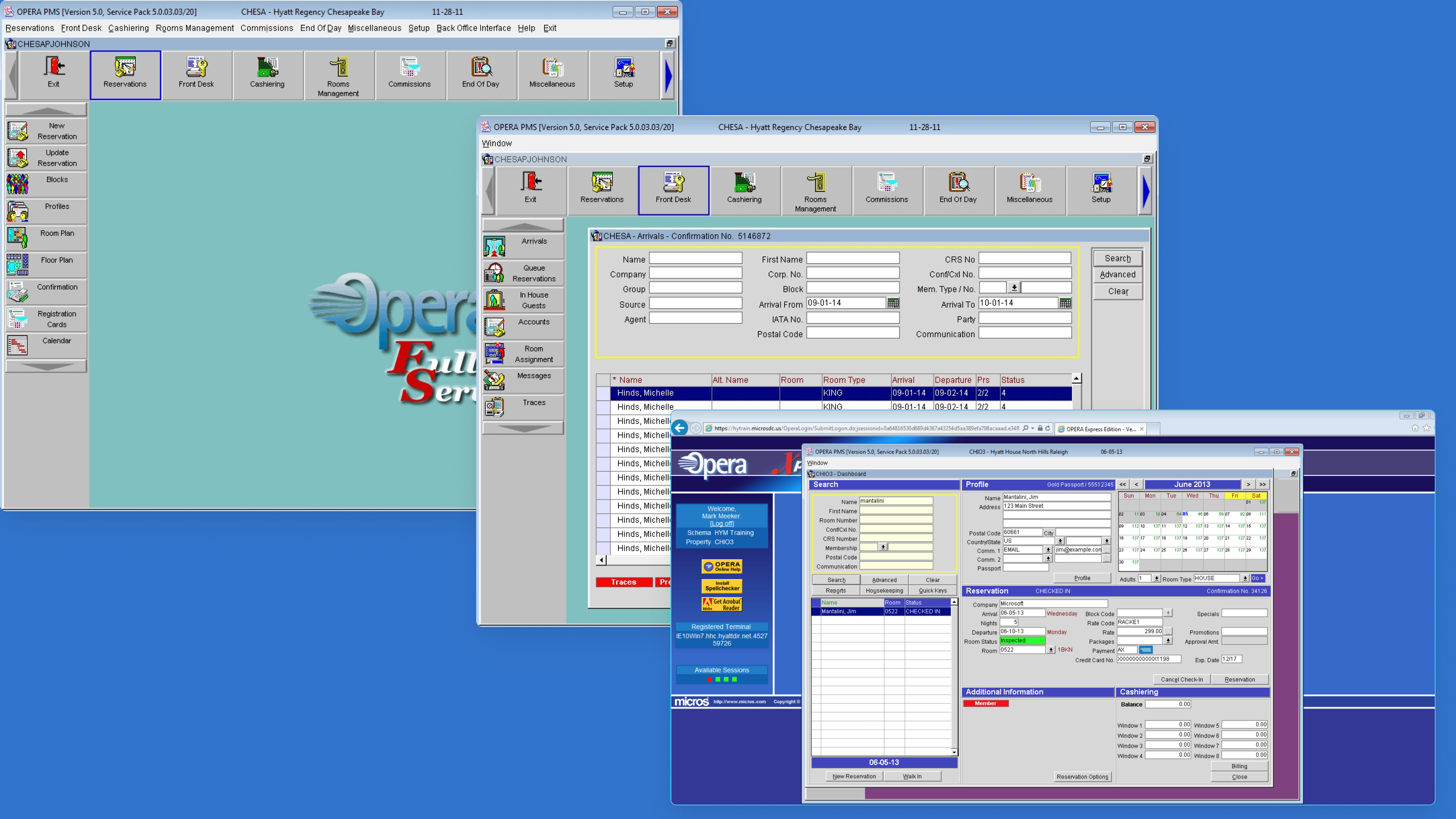The height and width of the screenshot is (819, 1456).
Task: Open Messages in the Front Desk sidebar
Action: click(x=523, y=380)
